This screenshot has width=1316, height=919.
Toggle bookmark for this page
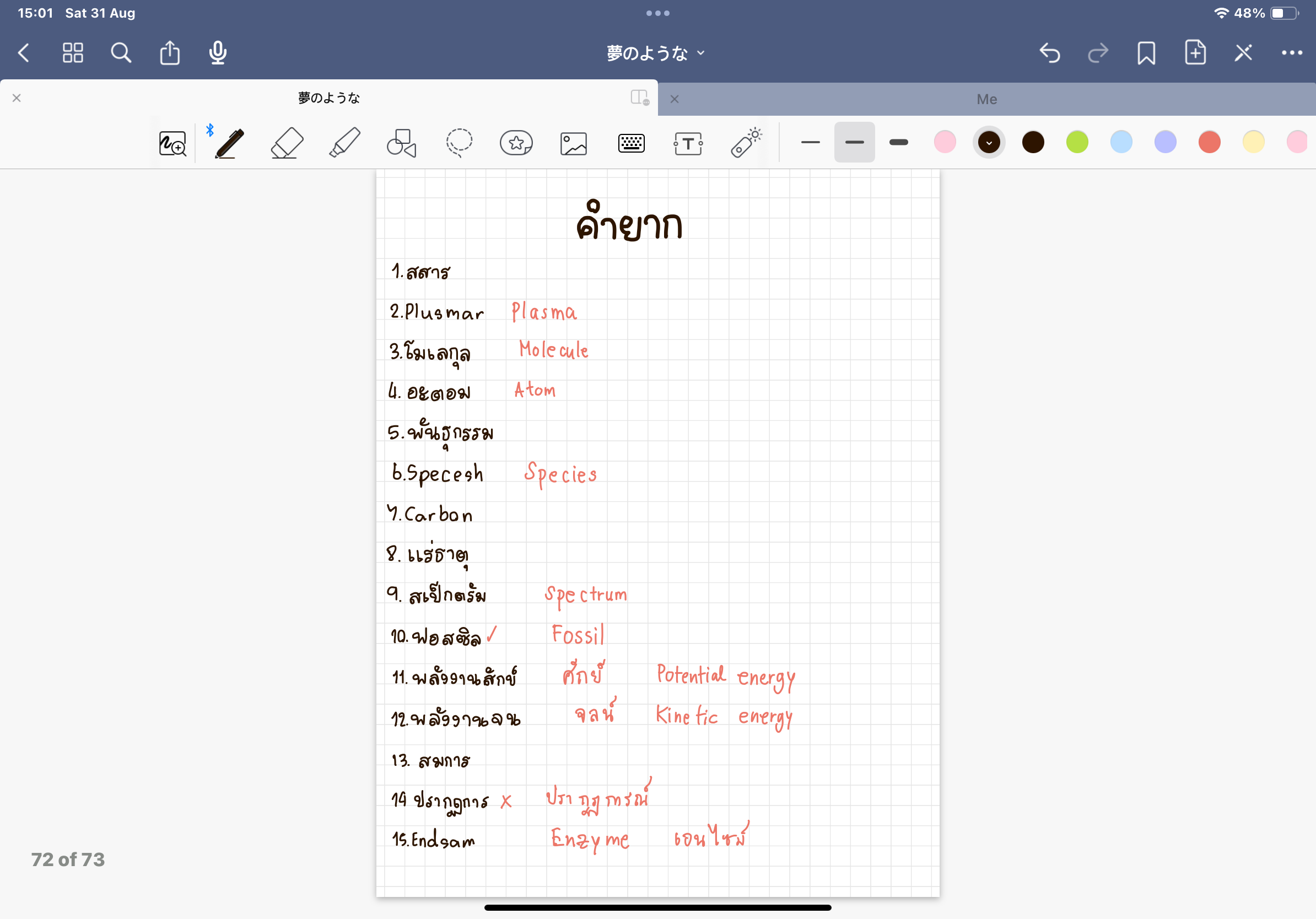pyautogui.click(x=1146, y=53)
